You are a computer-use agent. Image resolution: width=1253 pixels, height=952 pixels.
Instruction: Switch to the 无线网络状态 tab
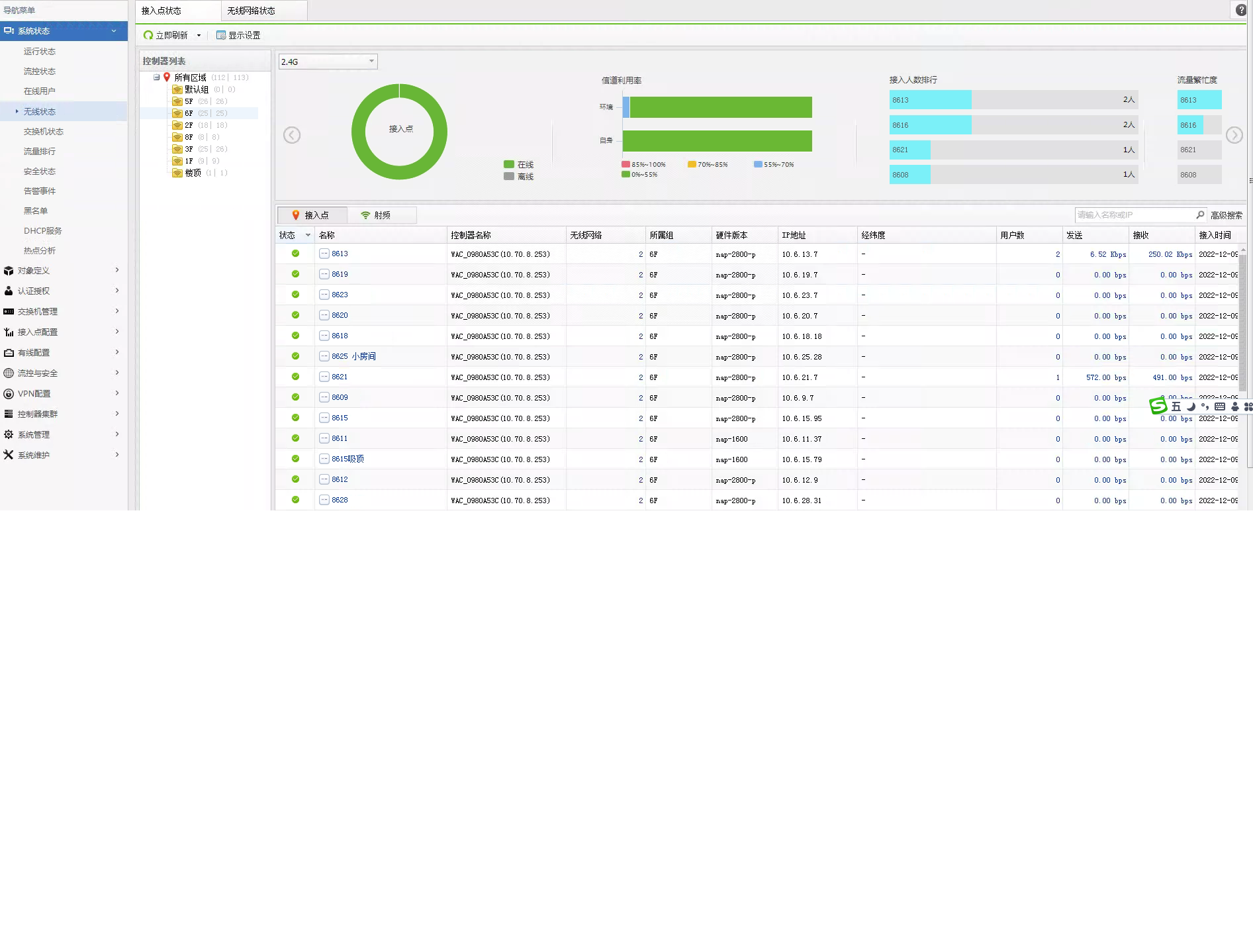(x=252, y=11)
